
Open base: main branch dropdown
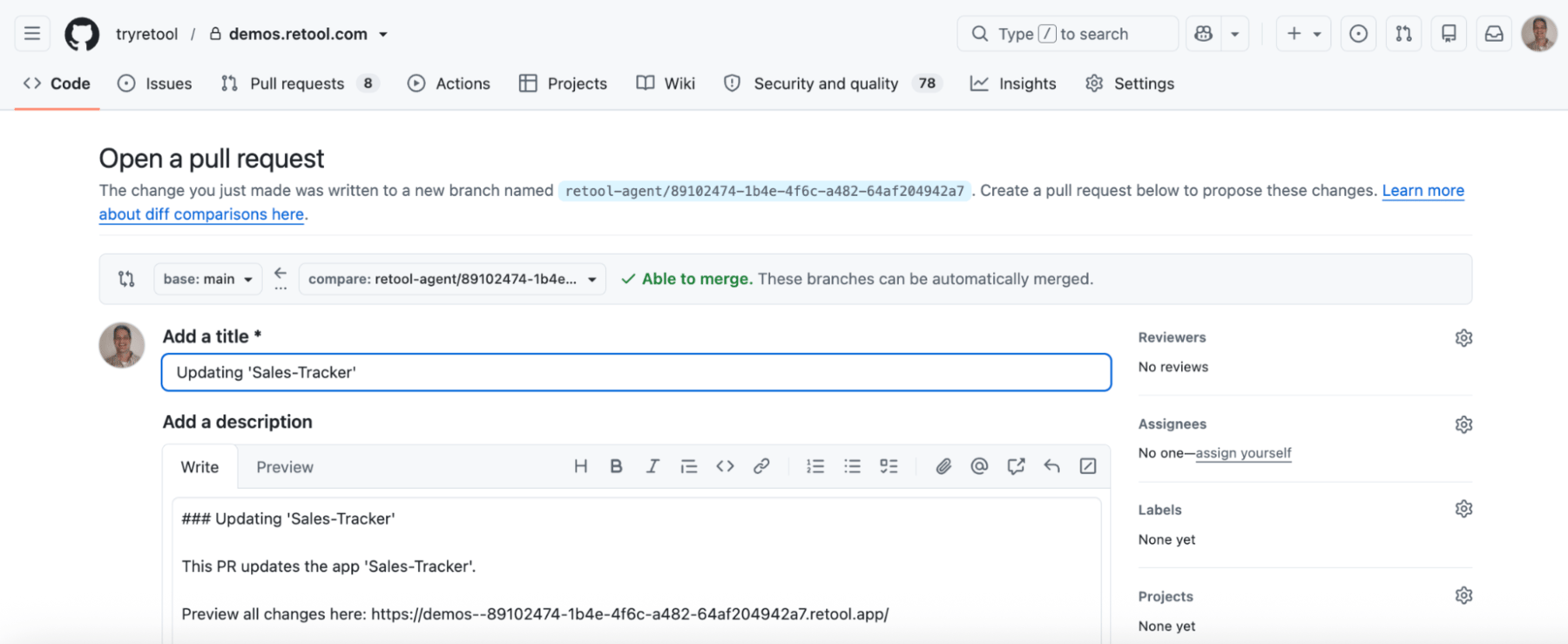tap(208, 279)
